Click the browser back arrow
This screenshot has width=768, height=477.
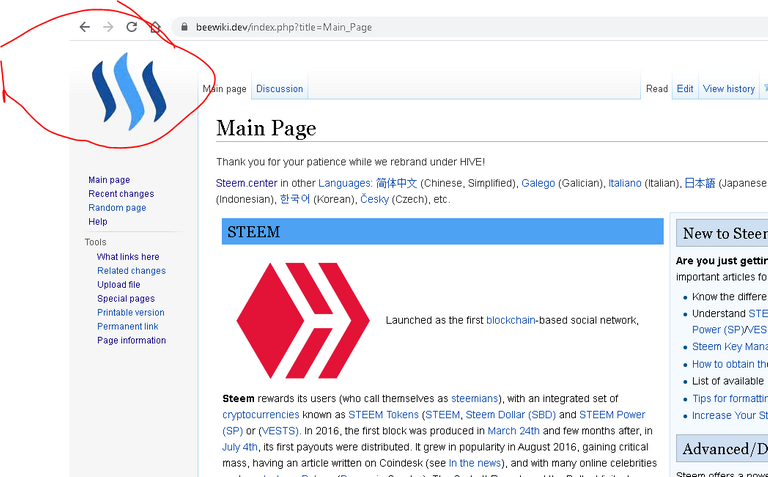coord(85,27)
